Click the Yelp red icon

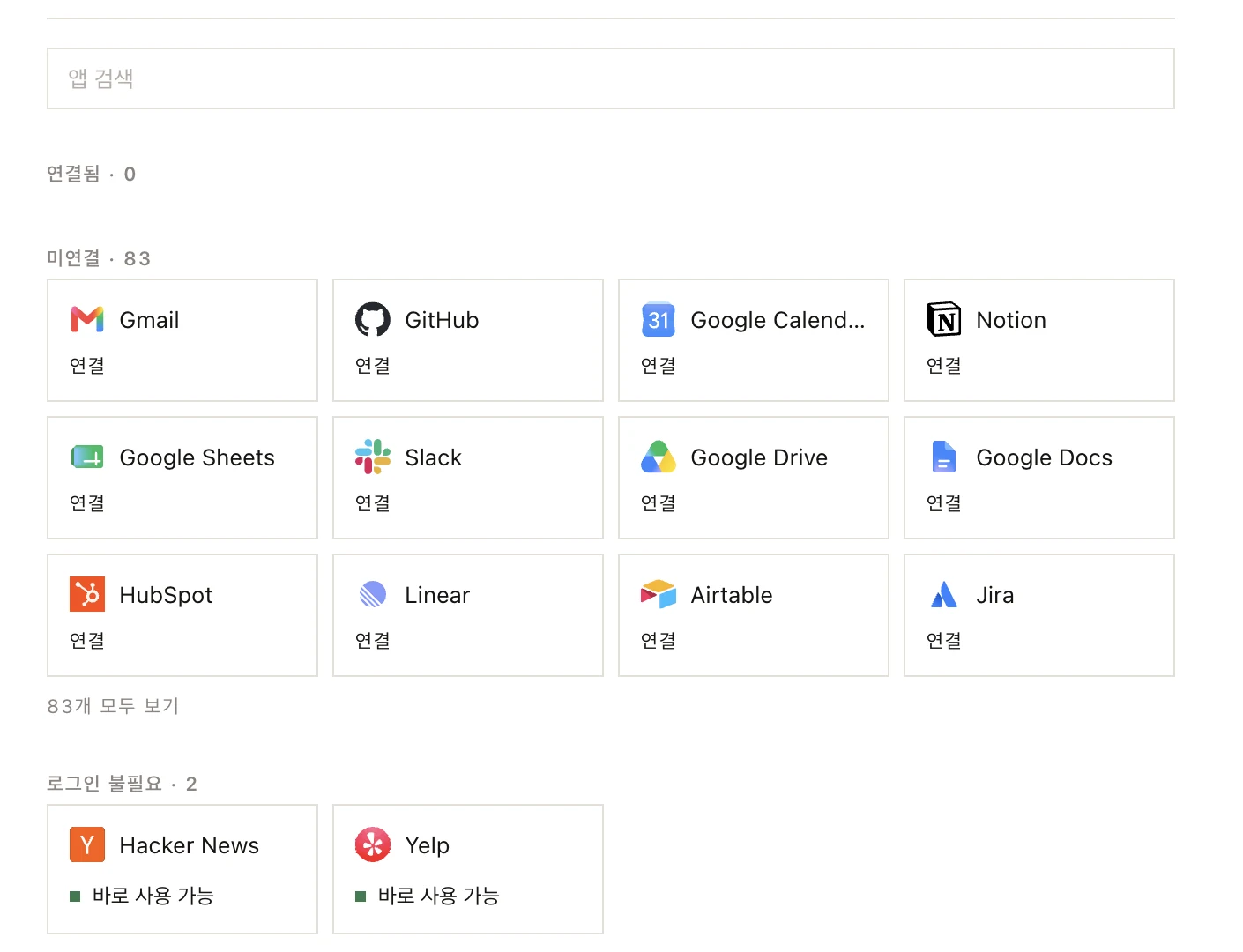[373, 844]
